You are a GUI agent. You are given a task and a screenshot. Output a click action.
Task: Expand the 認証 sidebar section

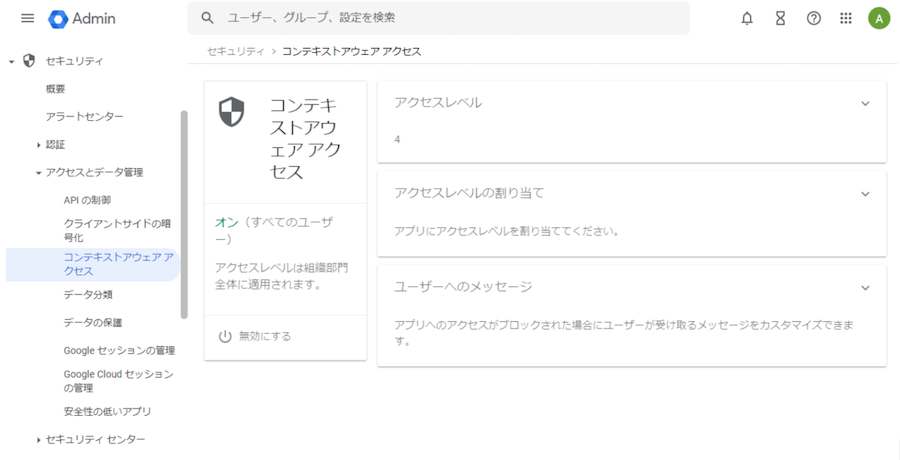click(x=39, y=145)
